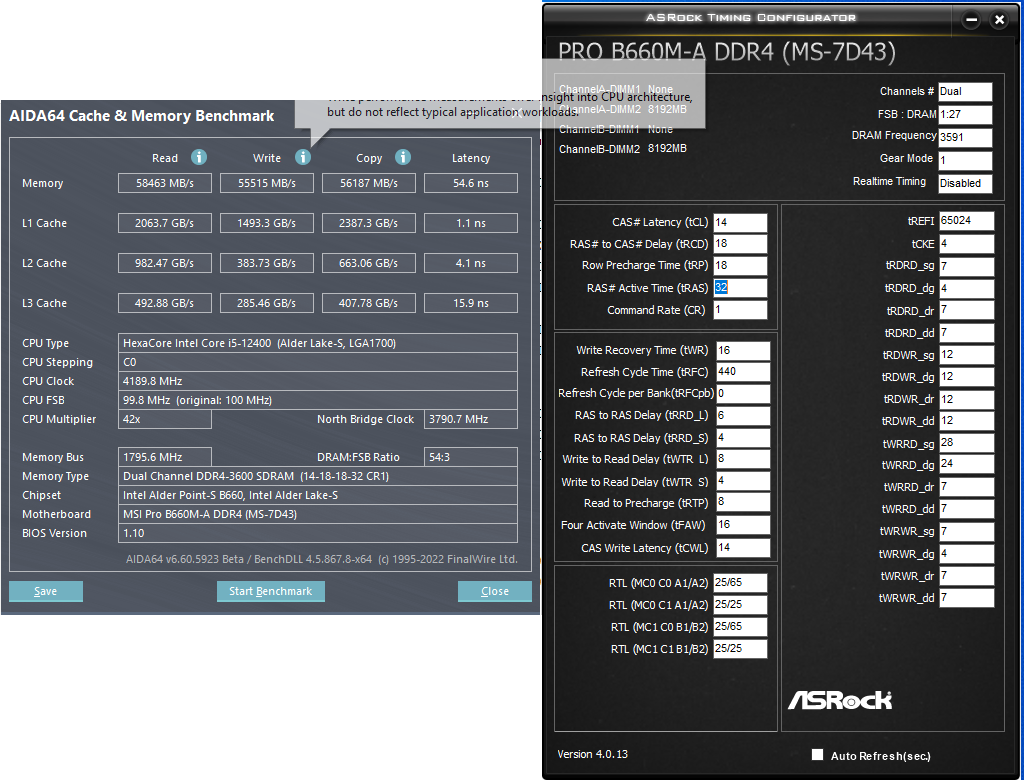Click the CAS# Latency (tCL) field
This screenshot has width=1024, height=780.
[740, 223]
